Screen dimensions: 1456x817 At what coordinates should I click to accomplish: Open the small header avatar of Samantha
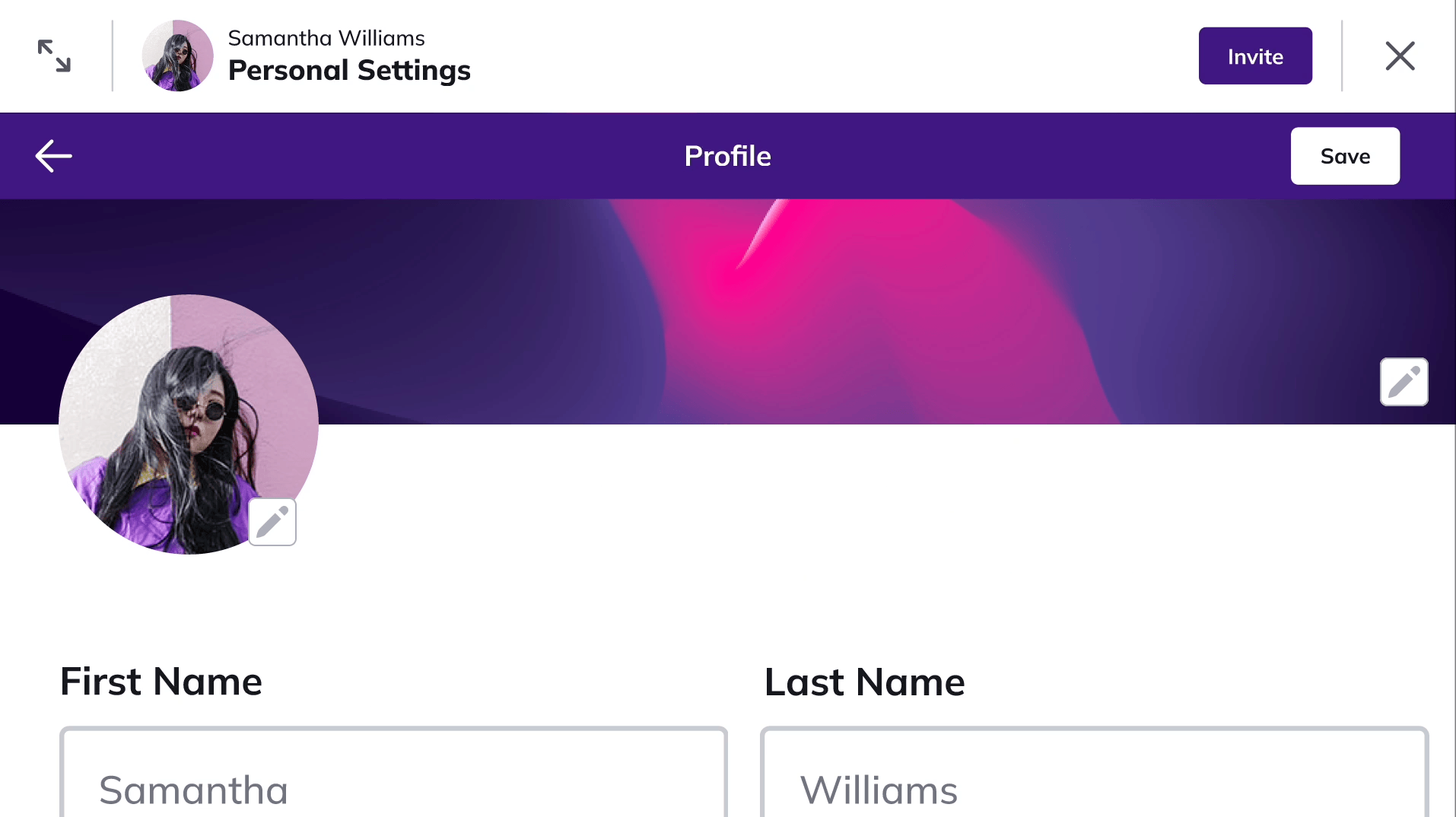(178, 56)
